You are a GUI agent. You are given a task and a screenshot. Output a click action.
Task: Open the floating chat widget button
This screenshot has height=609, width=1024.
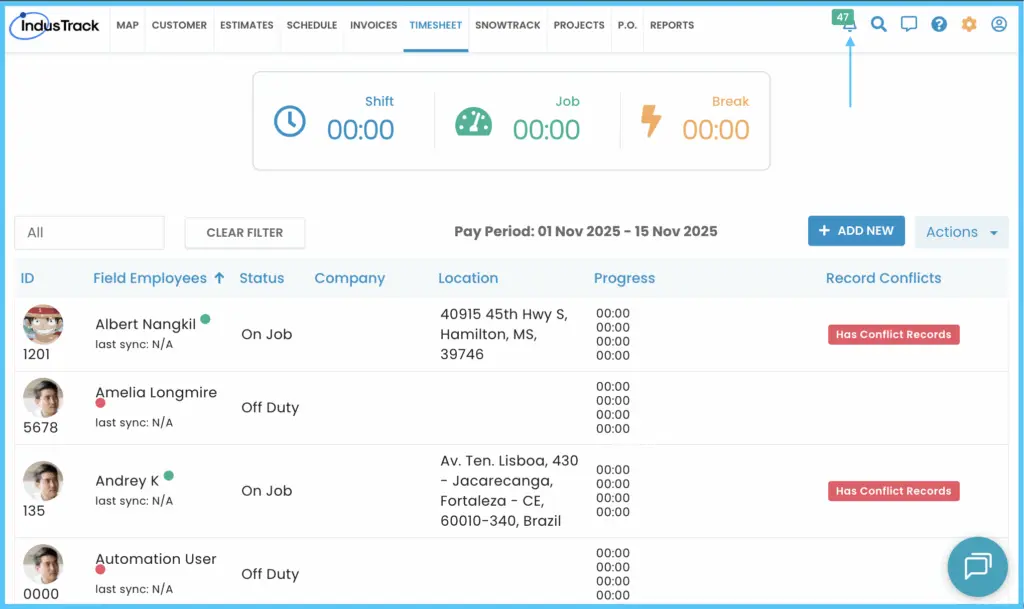click(978, 566)
